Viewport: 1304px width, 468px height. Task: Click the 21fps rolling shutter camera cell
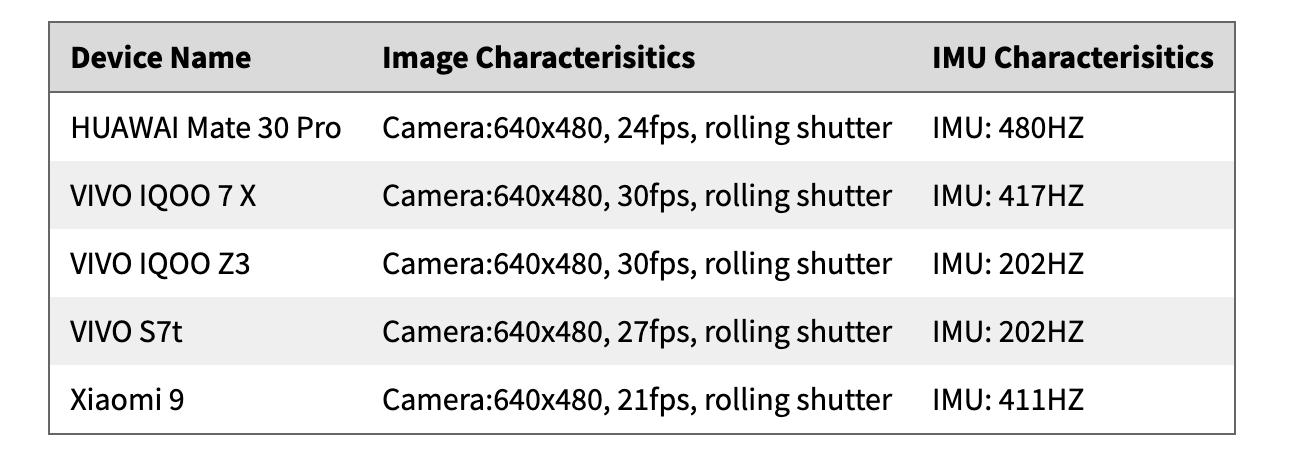pyautogui.click(x=636, y=400)
